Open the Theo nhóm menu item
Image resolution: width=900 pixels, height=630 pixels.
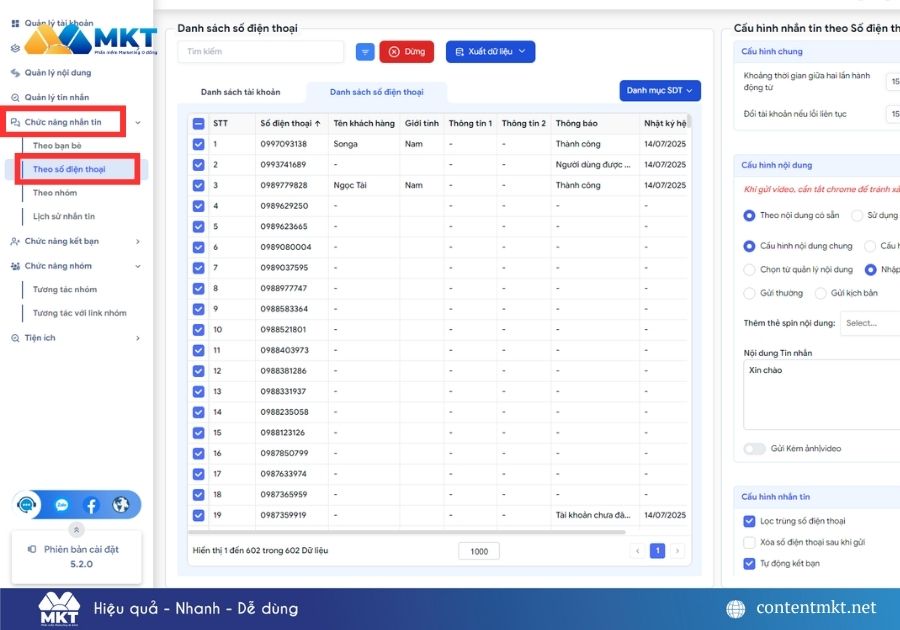coord(55,193)
